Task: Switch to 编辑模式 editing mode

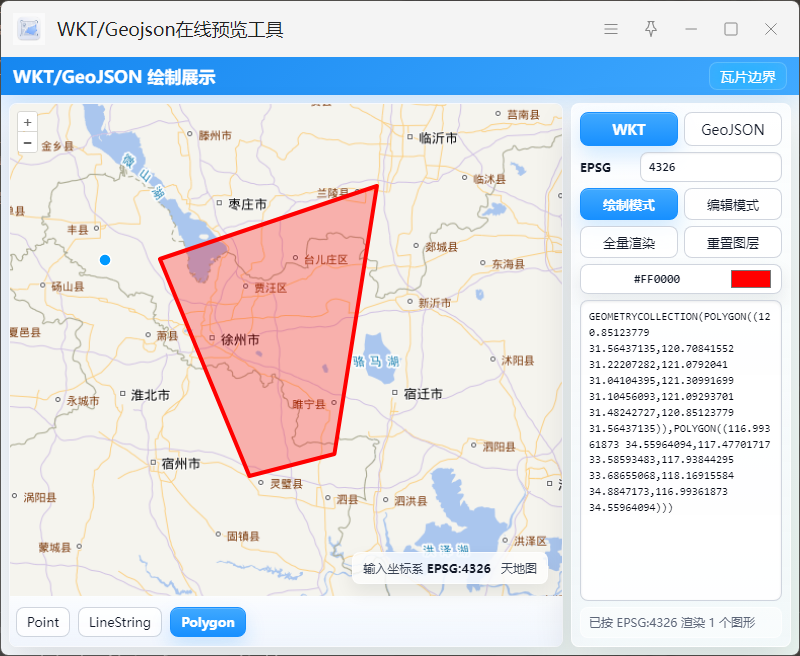Action: click(732, 204)
